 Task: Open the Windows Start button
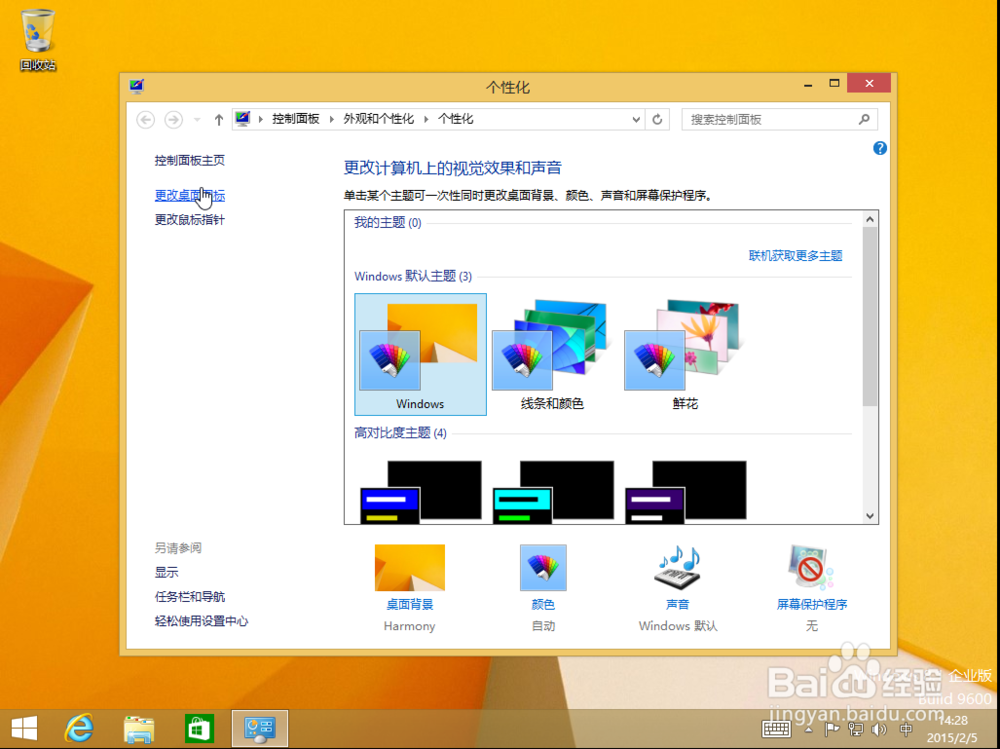(24, 729)
